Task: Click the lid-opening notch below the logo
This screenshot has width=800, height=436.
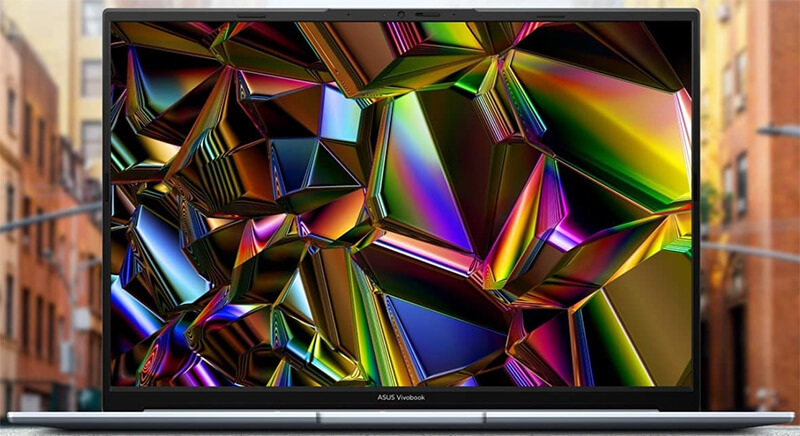Action: point(400,414)
